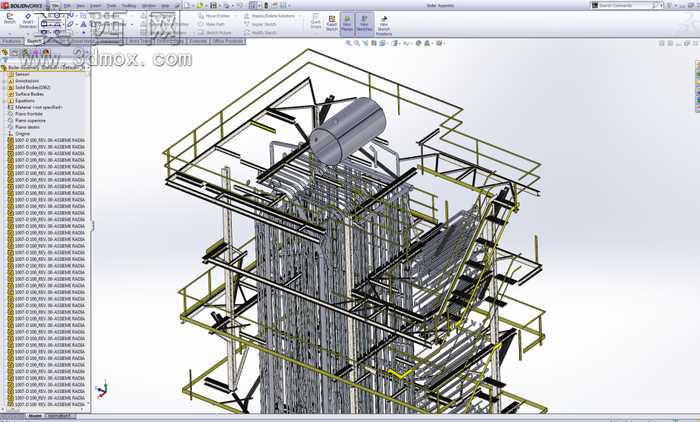Open the Search Commands dropdown arrow

(x=661, y=5)
